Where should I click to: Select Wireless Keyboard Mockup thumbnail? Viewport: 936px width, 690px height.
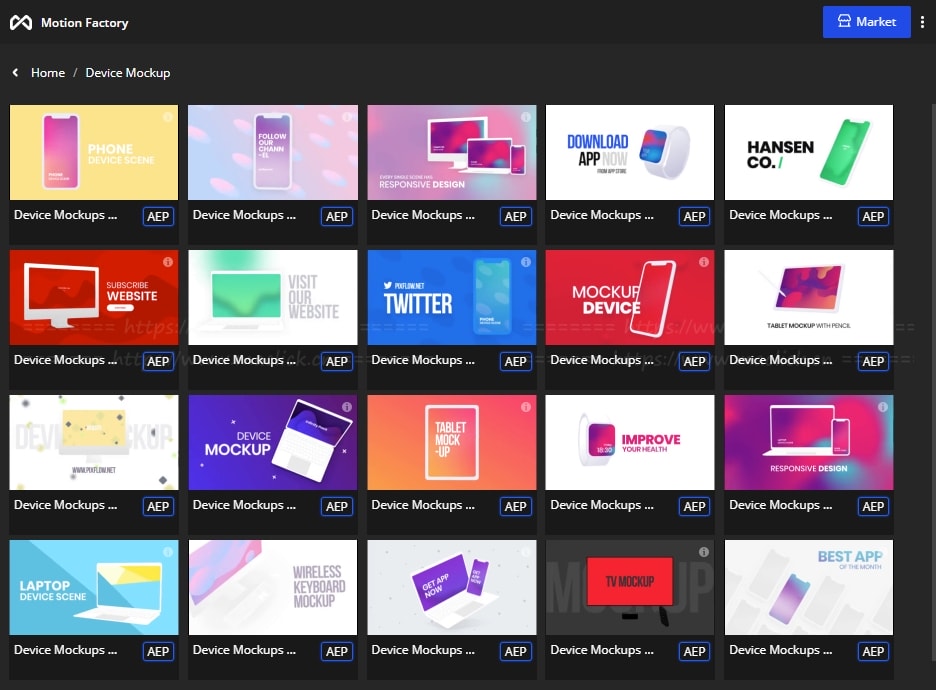point(272,587)
